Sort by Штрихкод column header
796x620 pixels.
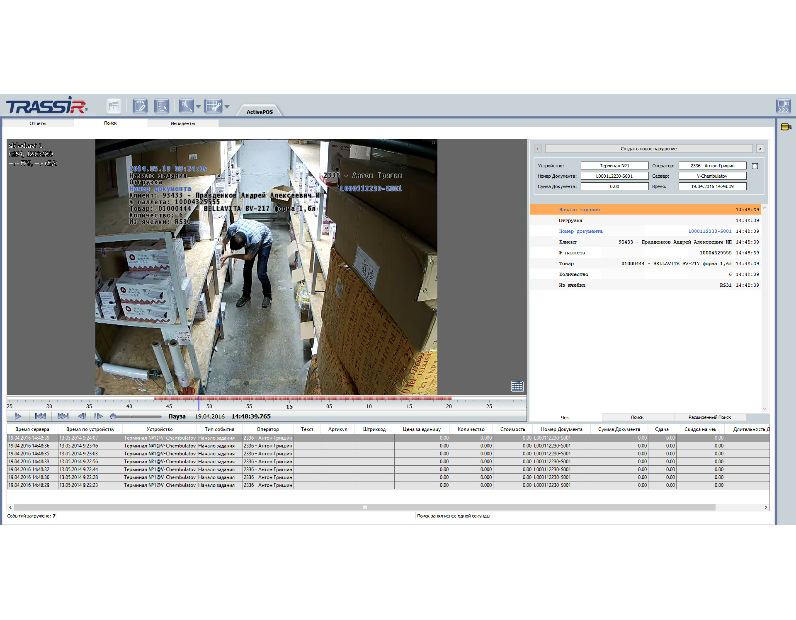click(374, 429)
